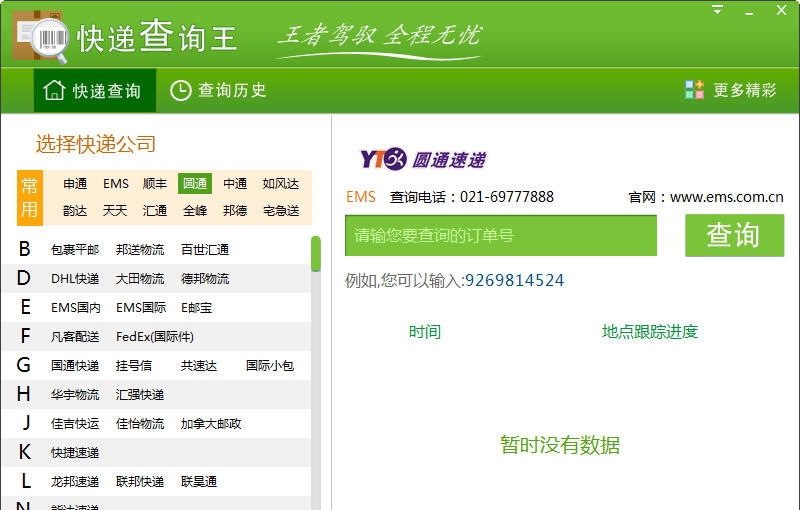Close the 快递查询王 window

click(x=781, y=10)
